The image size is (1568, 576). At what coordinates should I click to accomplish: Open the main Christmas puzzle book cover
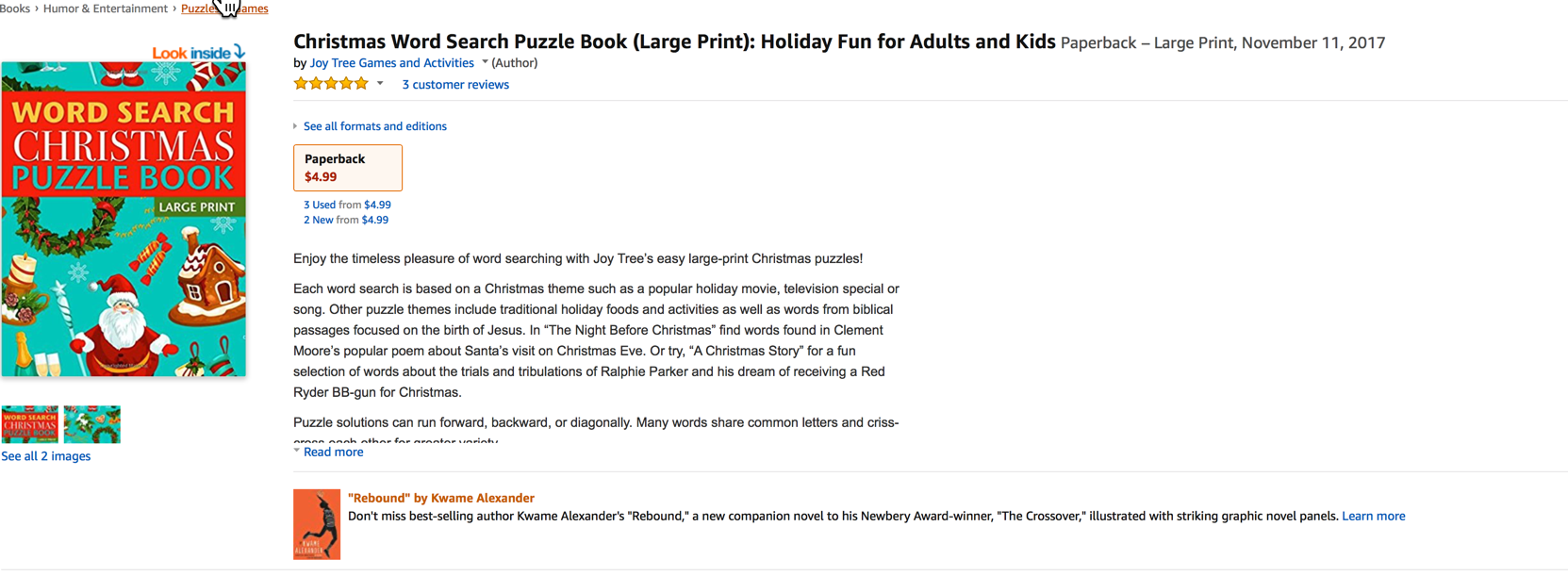(124, 220)
